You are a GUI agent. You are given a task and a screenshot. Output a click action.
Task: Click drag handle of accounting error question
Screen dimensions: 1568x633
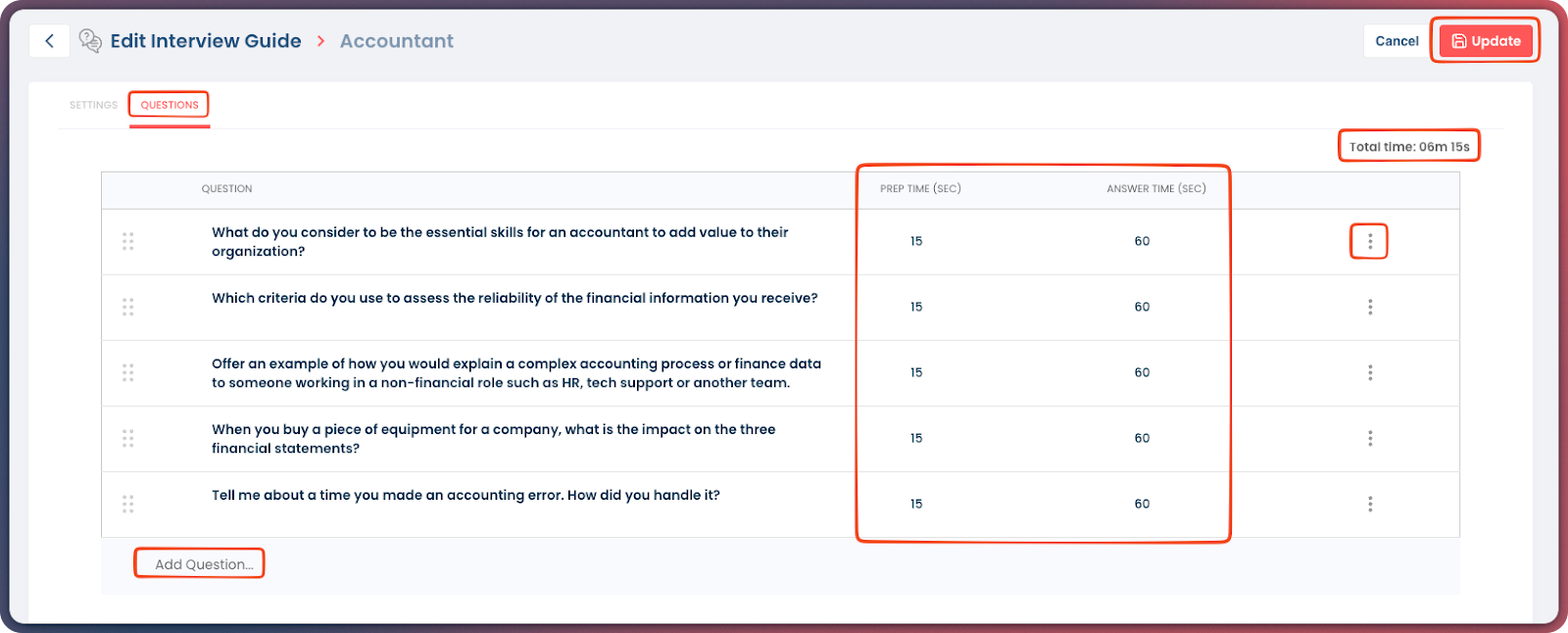(x=127, y=504)
